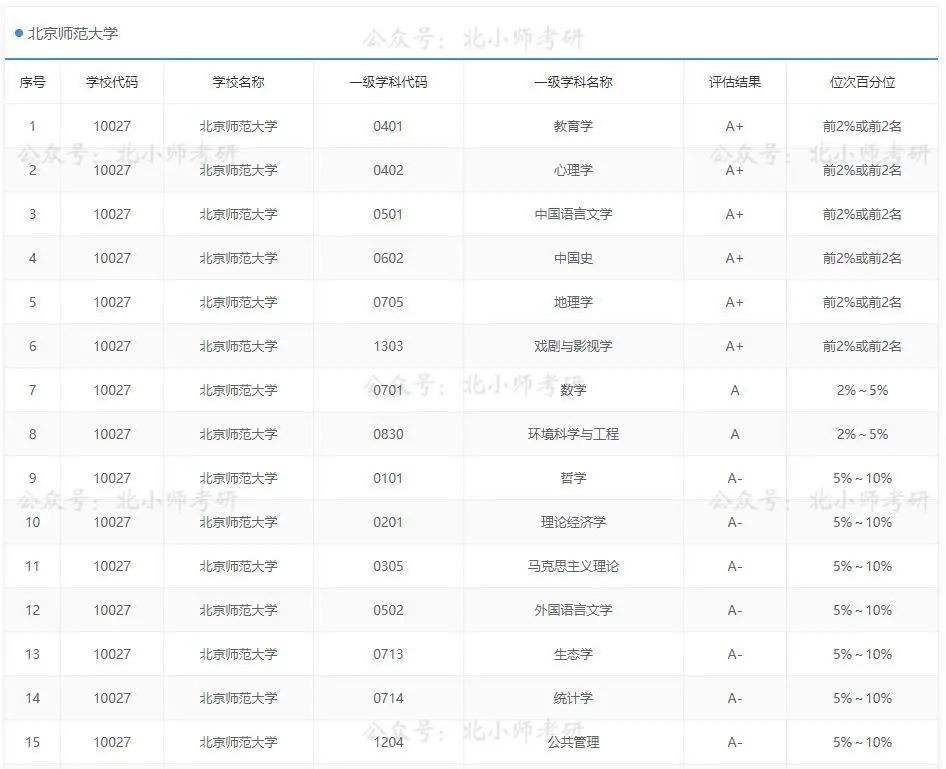Click 5%~10% in the 理论经济学 row
946x769 pixels.
point(862,522)
